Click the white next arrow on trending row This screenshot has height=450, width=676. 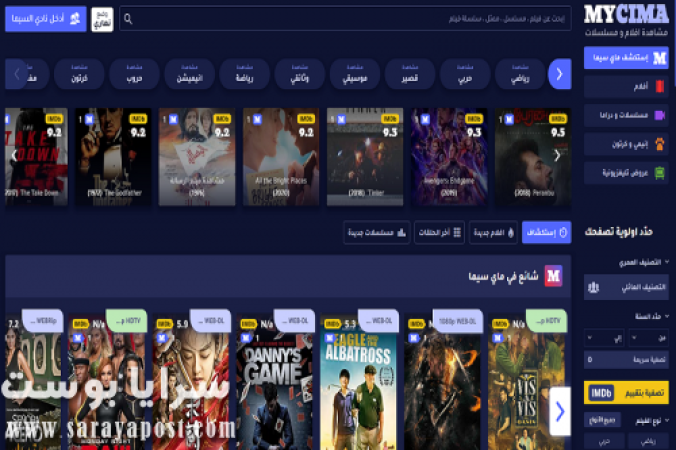[x=560, y=411]
